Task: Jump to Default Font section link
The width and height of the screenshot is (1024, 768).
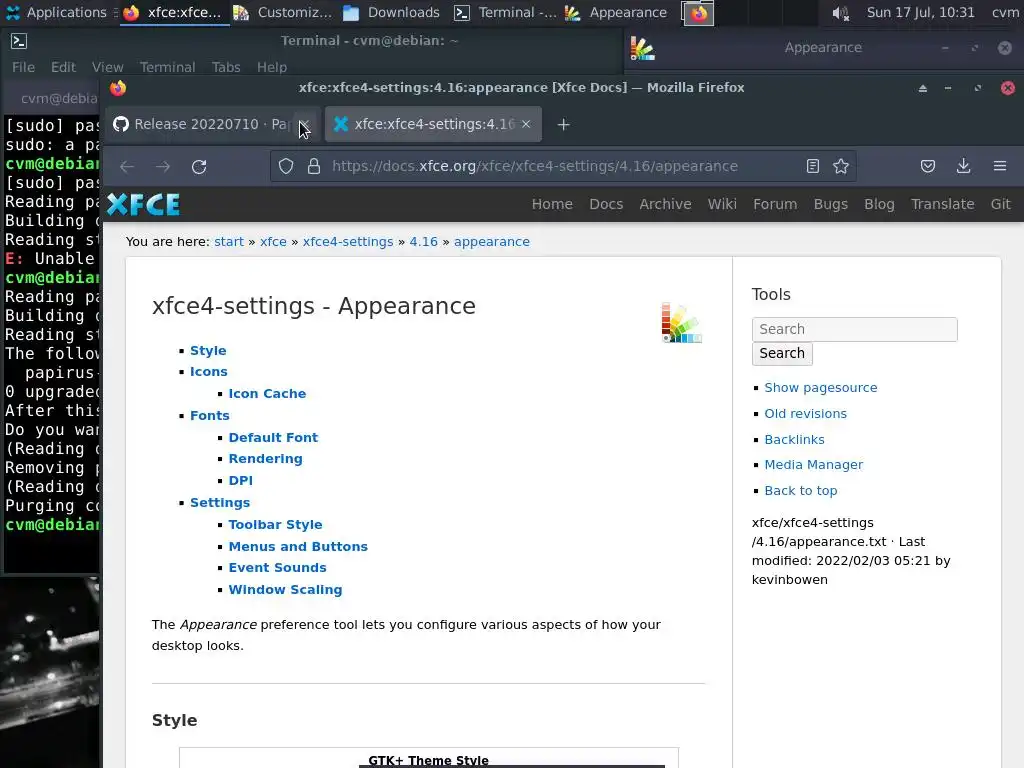Action: coord(273,438)
